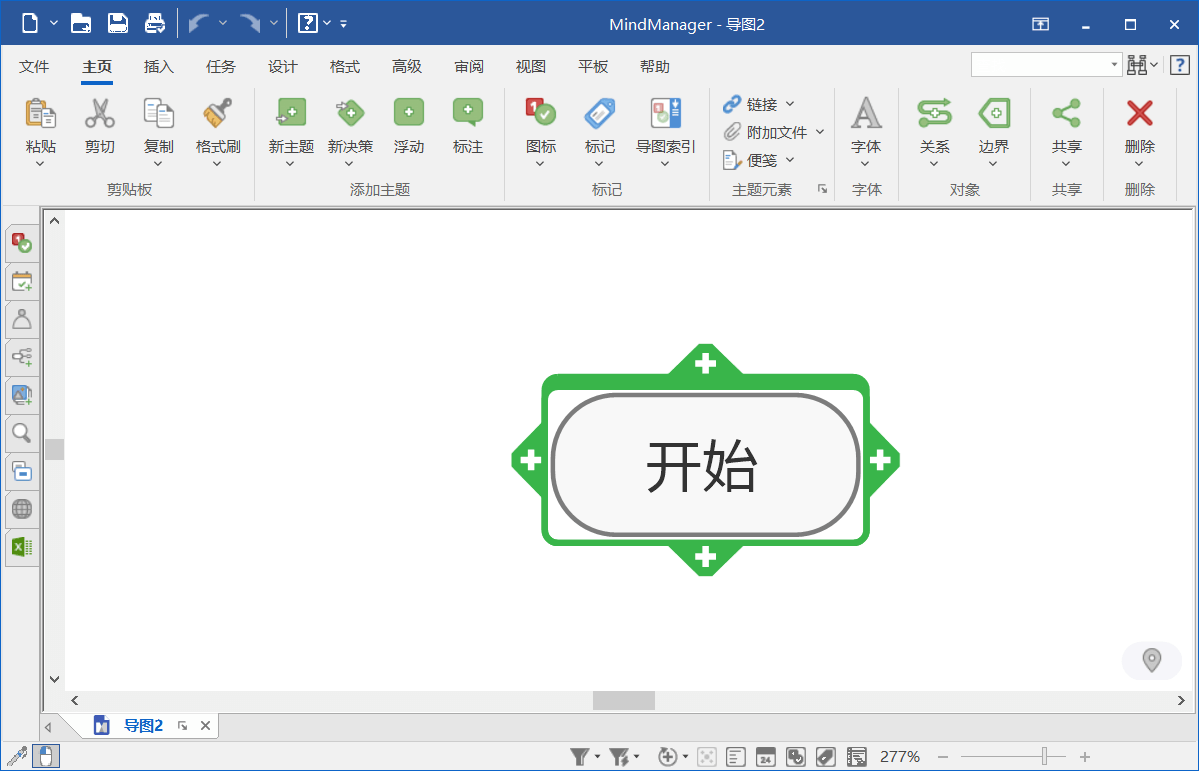Image resolution: width=1199 pixels, height=771 pixels.
Task: Click the Print icon in quick access toolbar
Action: click(x=155, y=23)
